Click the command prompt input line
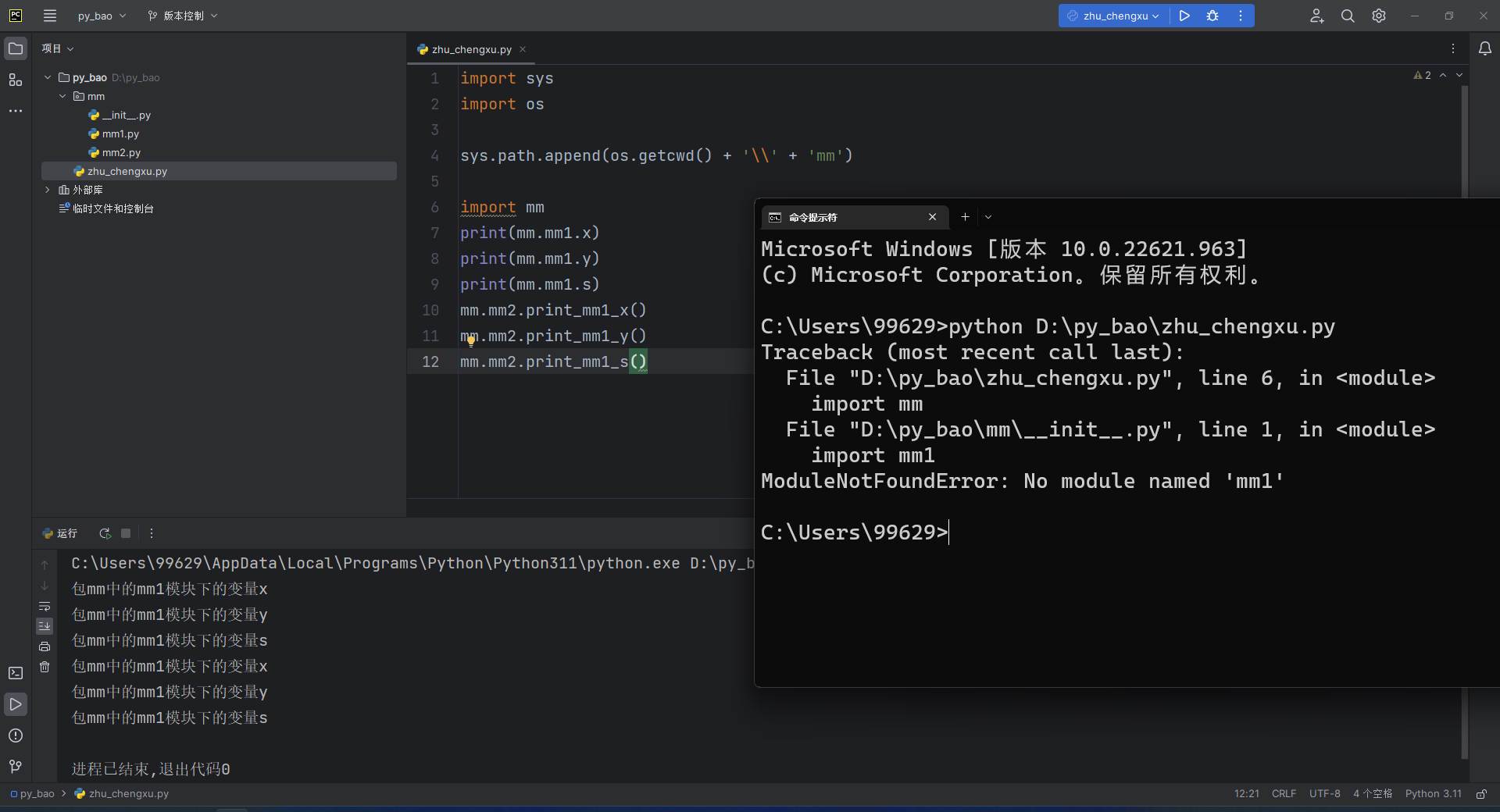The height and width of the screenshot is (812, 1500). pos(855,532)
